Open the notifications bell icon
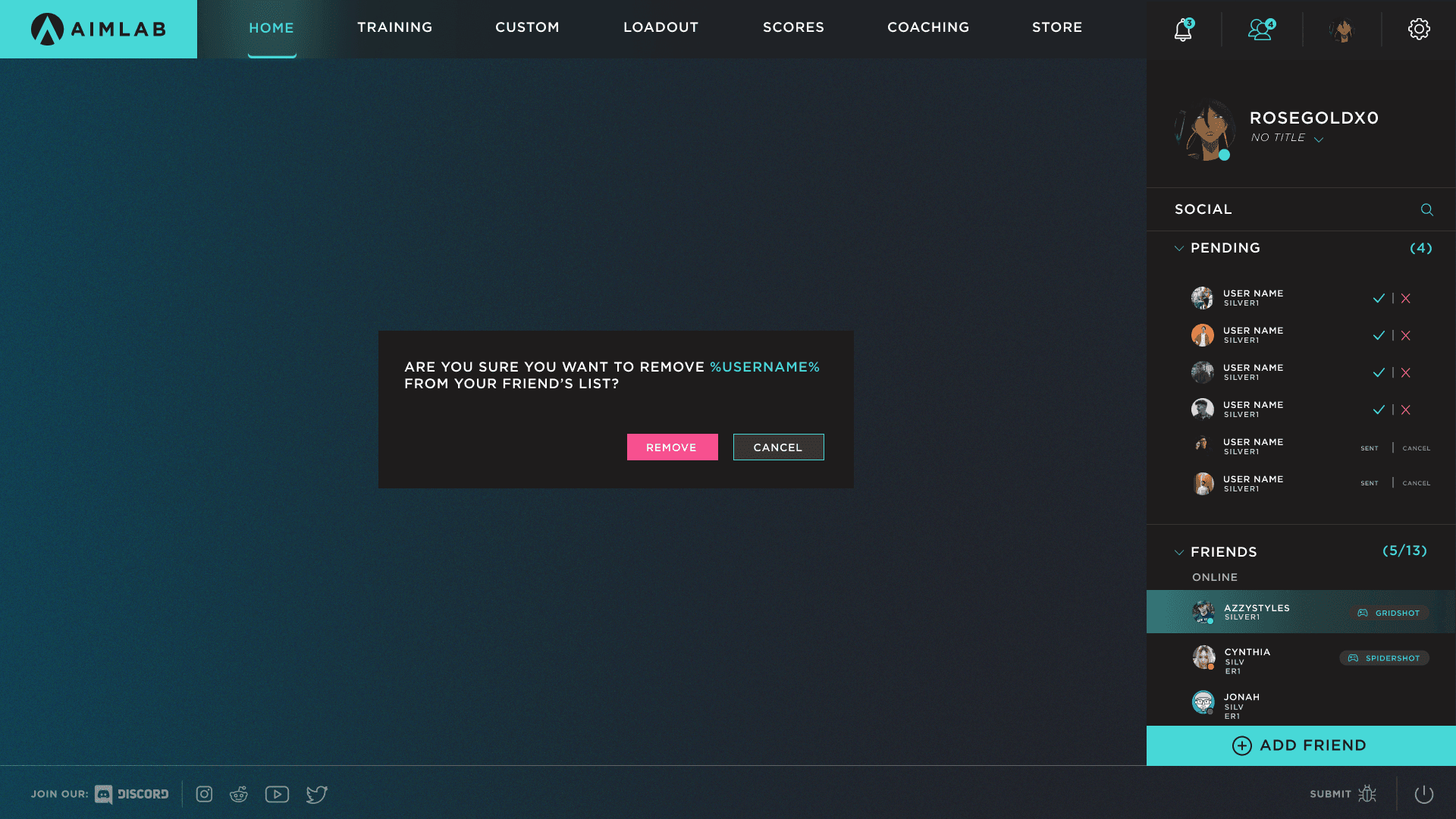 coord(1182,30)
